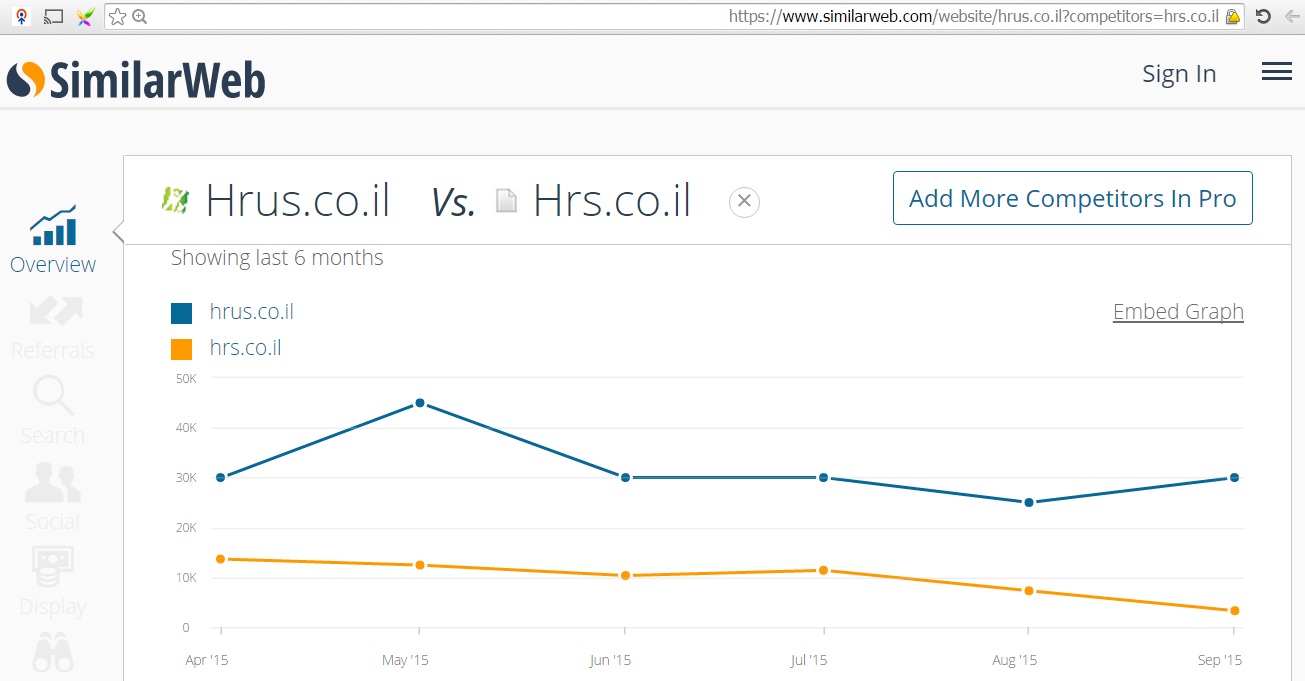Remove the Hrs.co.il competitor
The width and height of the screenshot is (1305, 681).
[744, 202]
